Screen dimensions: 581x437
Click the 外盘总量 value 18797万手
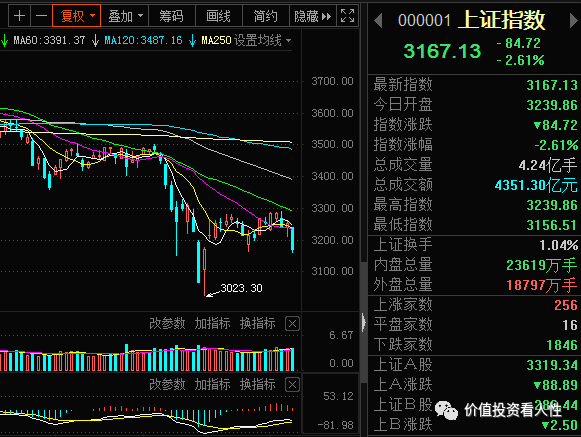click(x=542, y=285)
